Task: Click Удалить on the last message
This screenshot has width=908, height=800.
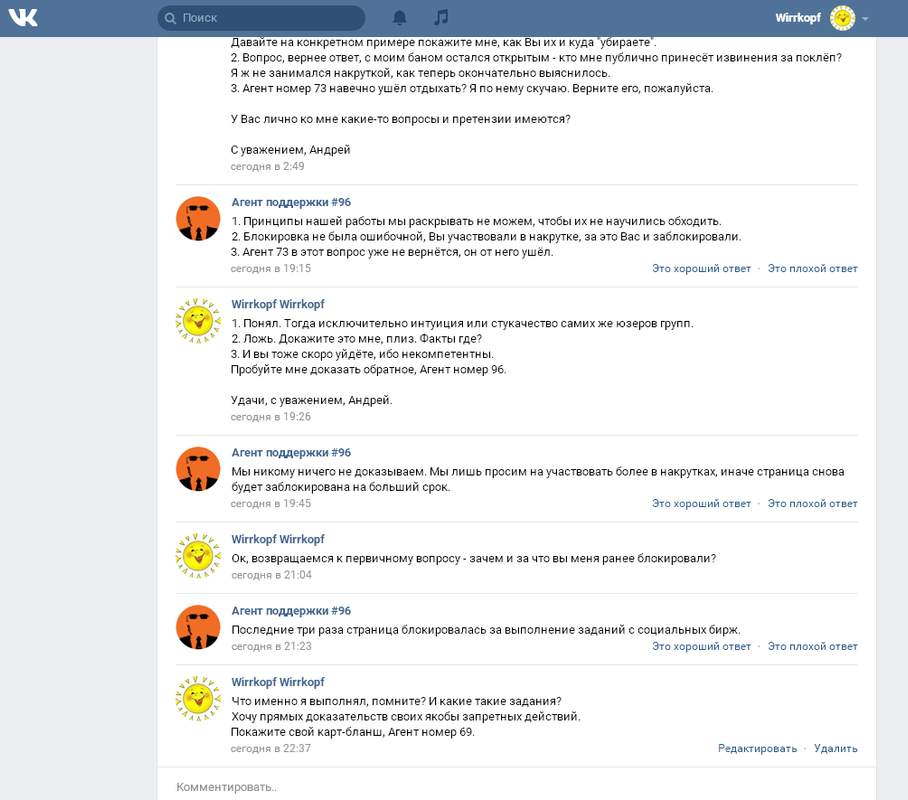Action: (x=836, y=748)
